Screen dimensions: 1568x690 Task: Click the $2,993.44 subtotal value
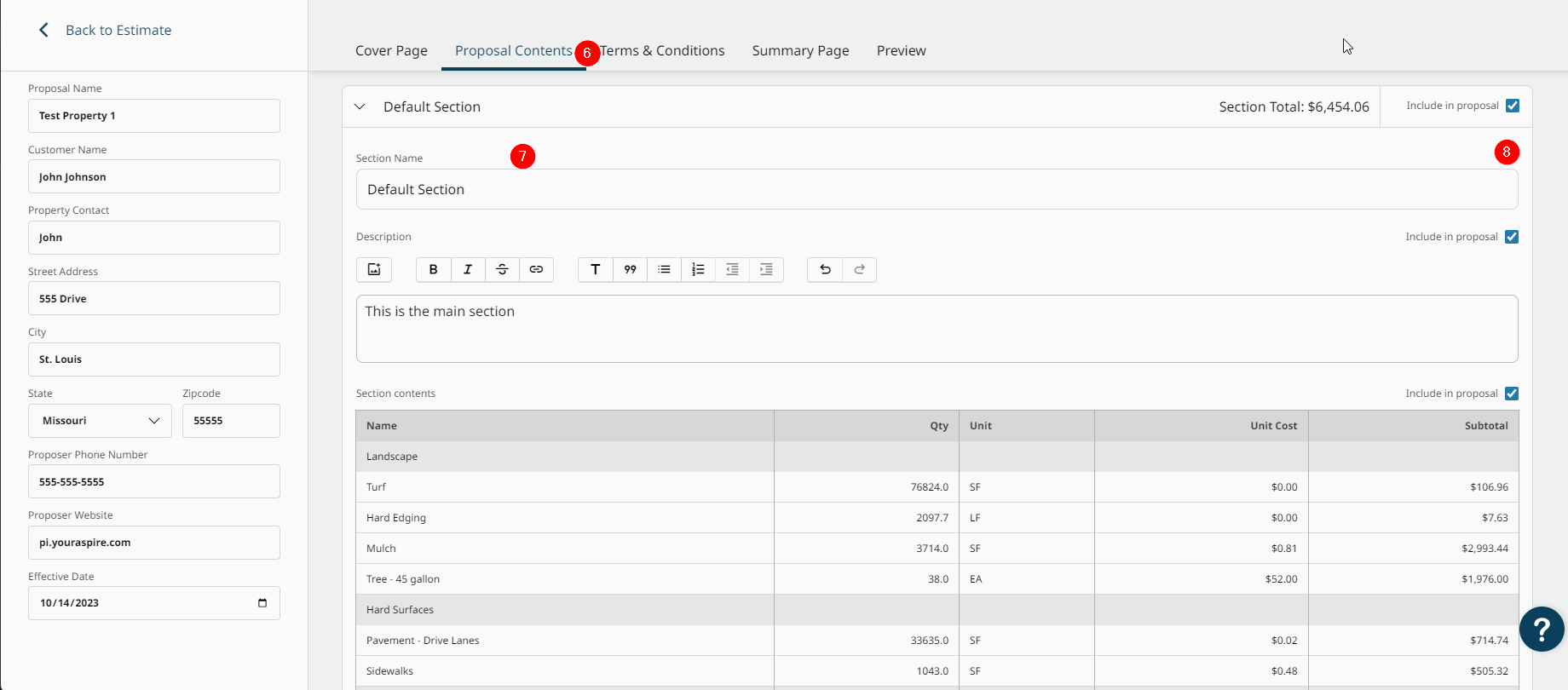pyautogui.click(x=1484, y=549)
